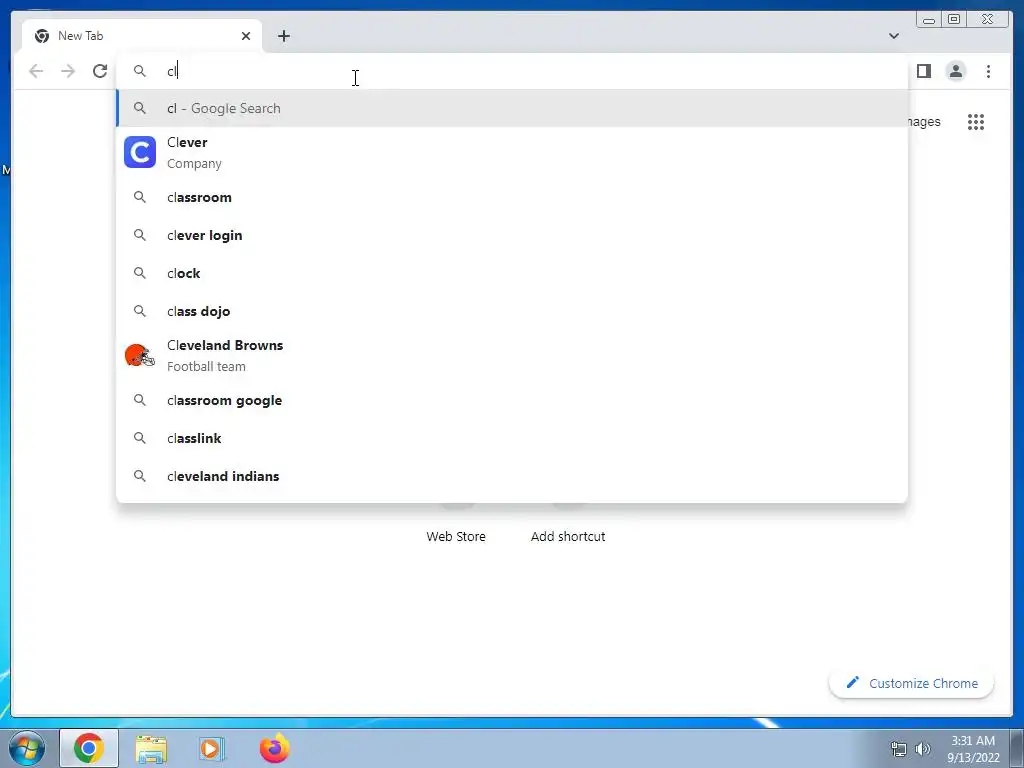Launch Firefox from the taskbar
The image size is (1024, 768).
(274, 748)
